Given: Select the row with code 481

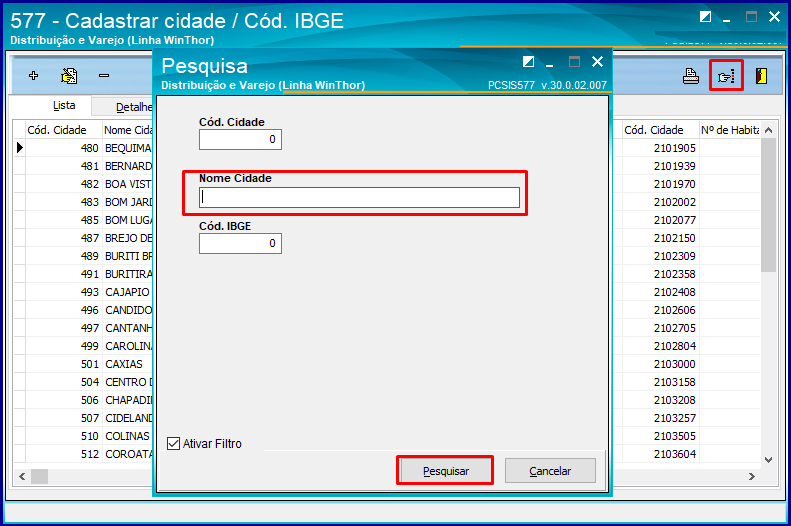Looking at the screenshot, I should (x=84, y=166).
